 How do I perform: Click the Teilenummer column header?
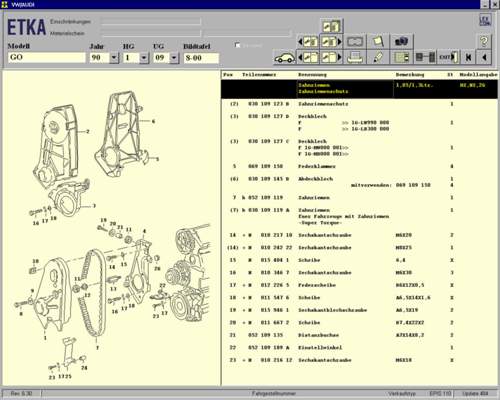point(259,75)
